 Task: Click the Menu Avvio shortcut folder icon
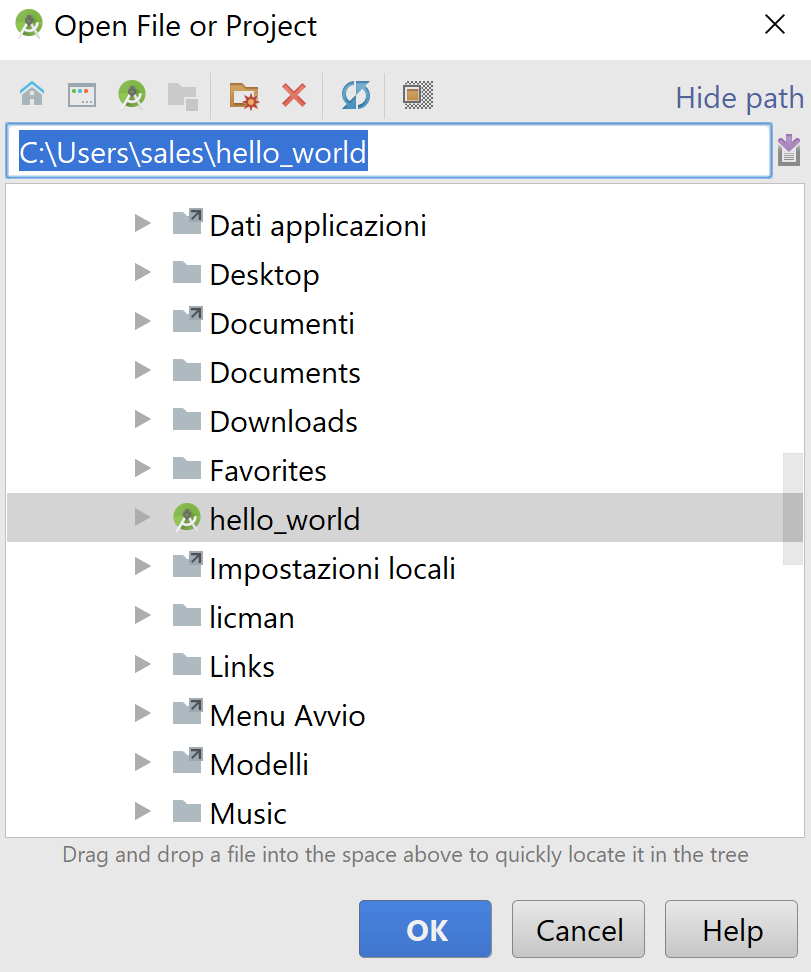point(187,712)
